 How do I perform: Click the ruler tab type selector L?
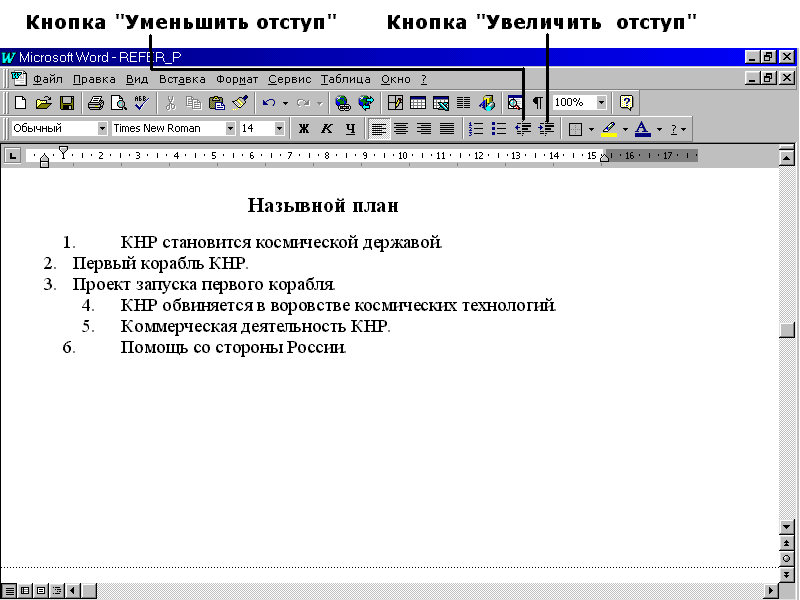point(12,156)
